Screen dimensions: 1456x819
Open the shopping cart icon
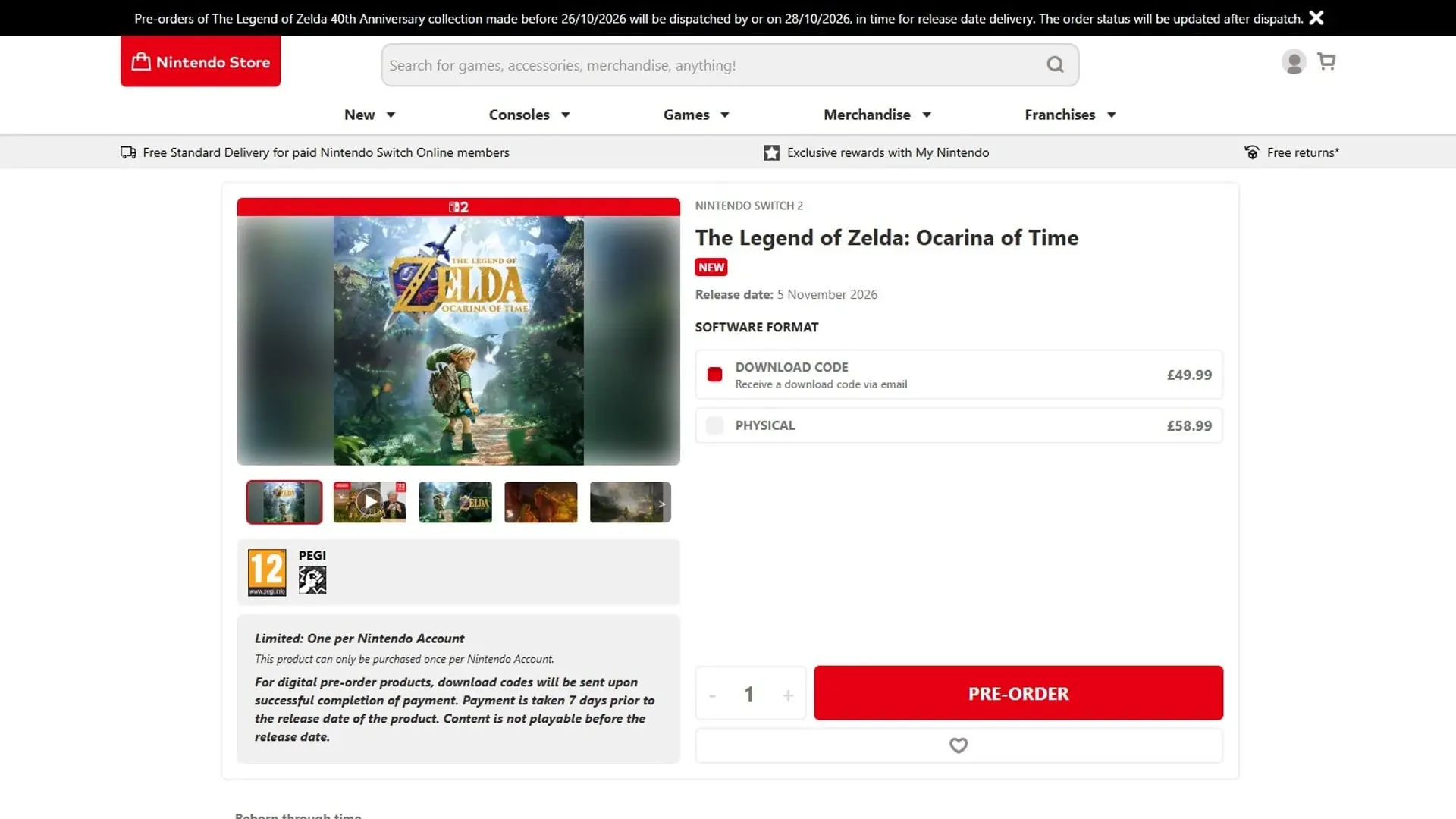tap(1326, 61)
